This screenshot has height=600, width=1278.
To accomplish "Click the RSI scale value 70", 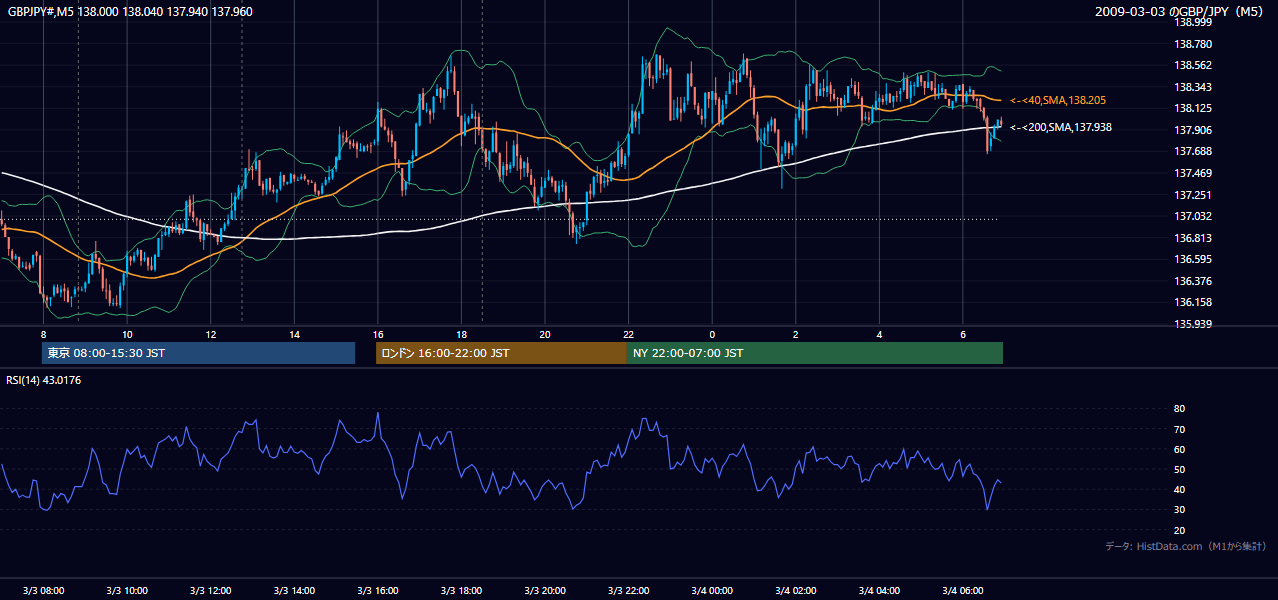I will (1179, 429).
